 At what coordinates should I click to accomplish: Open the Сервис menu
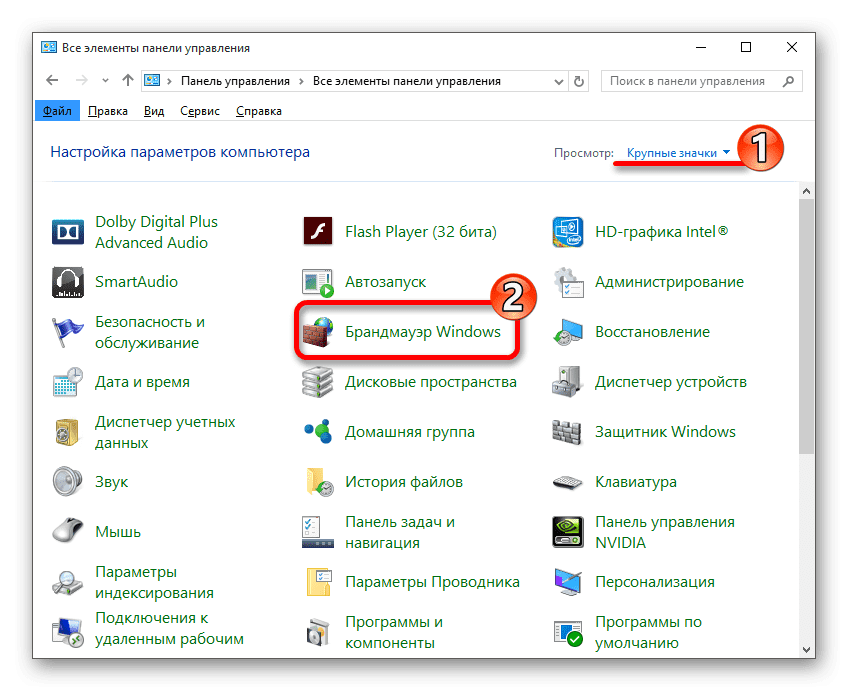pos(200,111)
